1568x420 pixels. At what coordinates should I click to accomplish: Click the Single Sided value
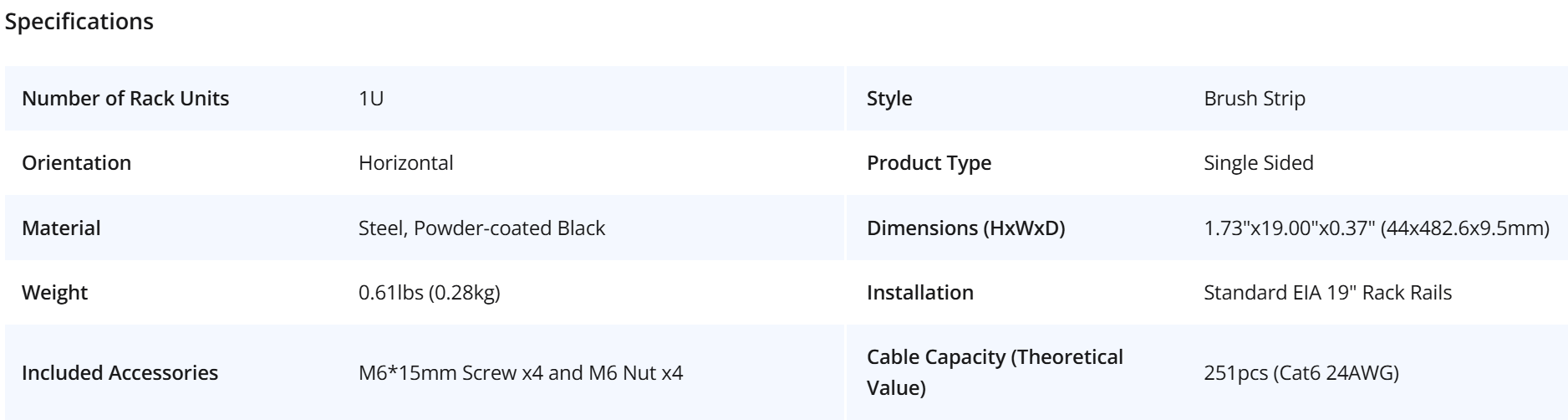1259,162
